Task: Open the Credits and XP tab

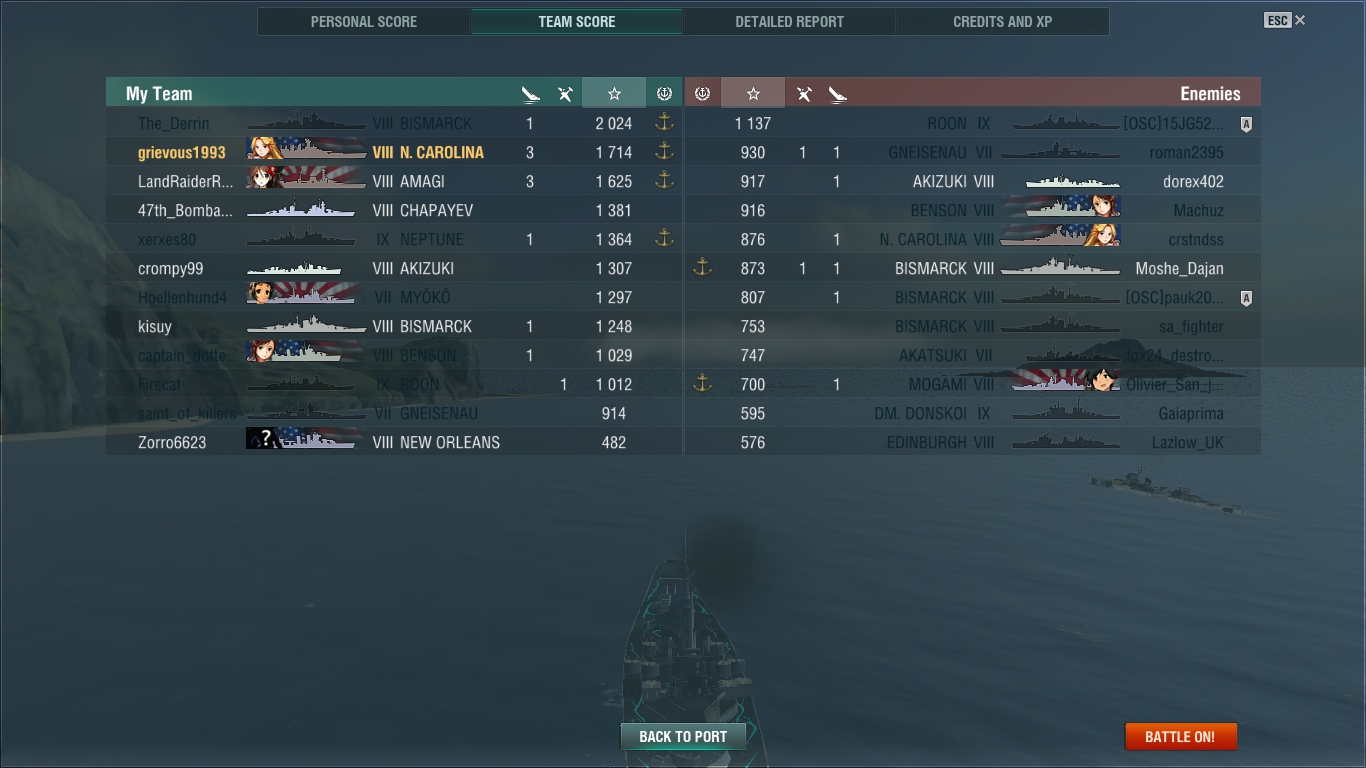Action: (1002, 21)
